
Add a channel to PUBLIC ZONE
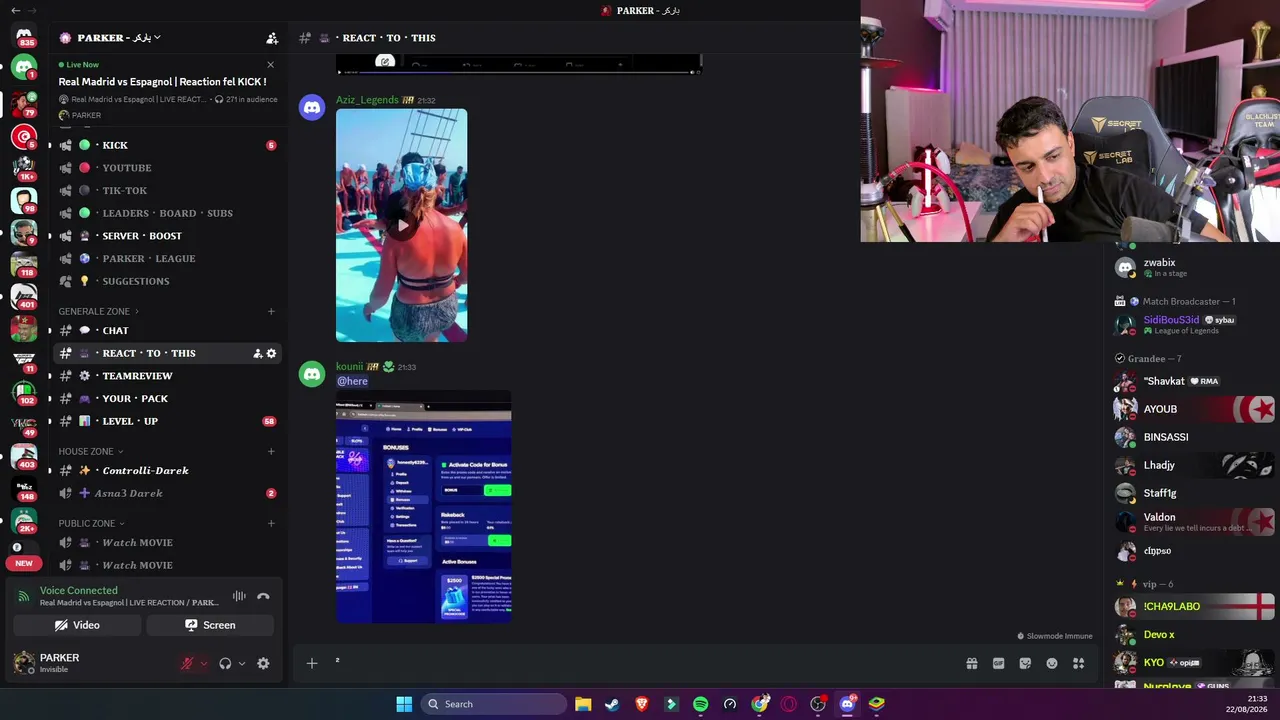271,523
